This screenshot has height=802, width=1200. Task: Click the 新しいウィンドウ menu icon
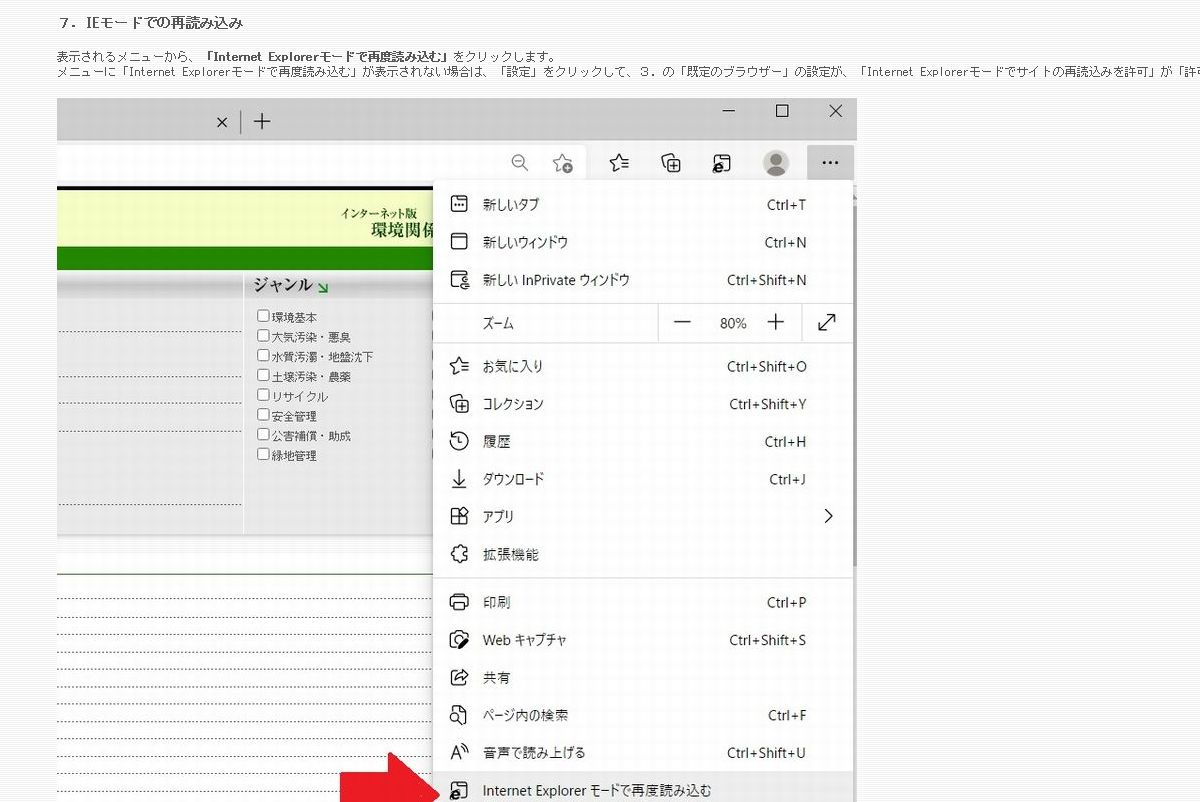click(x=459, y=242)
